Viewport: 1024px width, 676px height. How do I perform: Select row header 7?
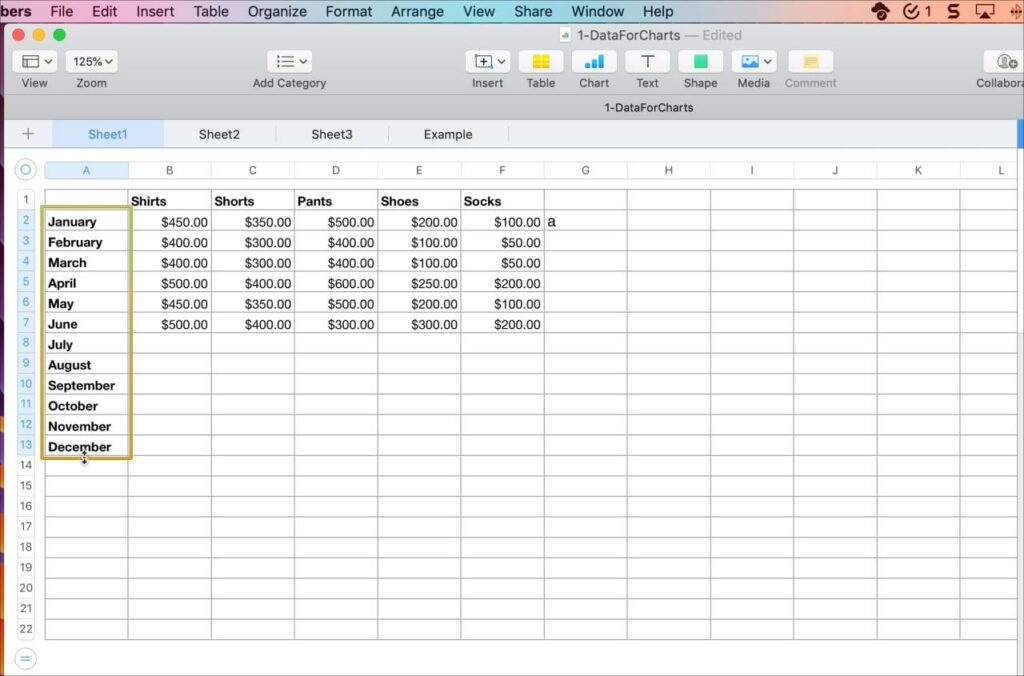click(26, 324)
